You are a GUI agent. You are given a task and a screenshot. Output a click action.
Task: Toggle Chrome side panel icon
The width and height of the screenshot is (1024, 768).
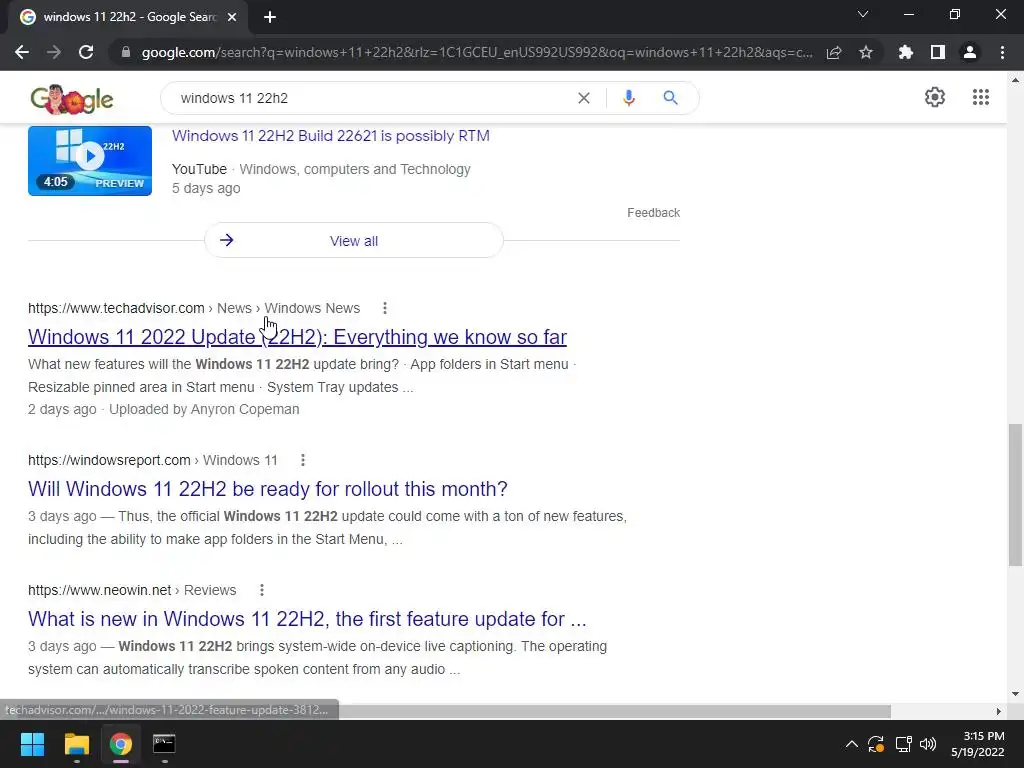tap(938, 52)
